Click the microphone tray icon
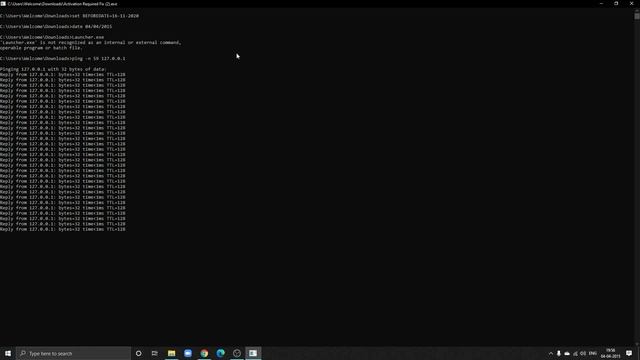The image size is (640, 360). 559,353
